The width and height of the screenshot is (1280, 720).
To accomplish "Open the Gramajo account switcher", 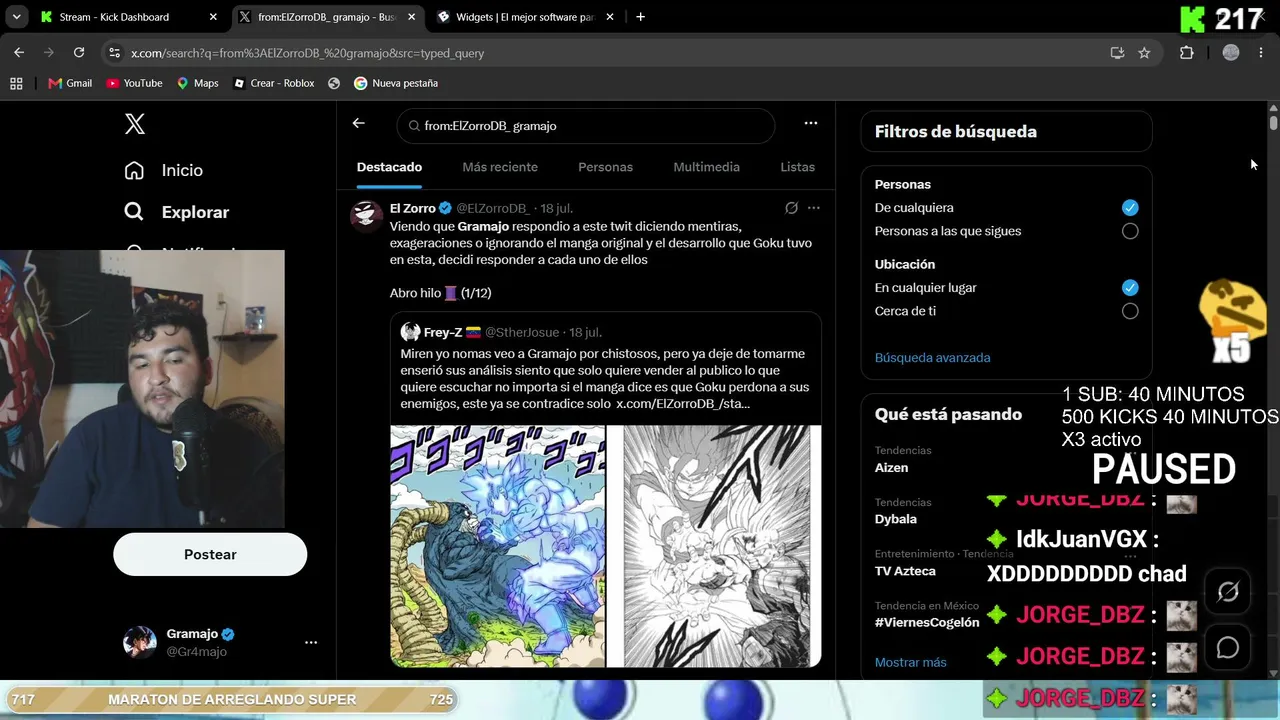I will point(220,642).
